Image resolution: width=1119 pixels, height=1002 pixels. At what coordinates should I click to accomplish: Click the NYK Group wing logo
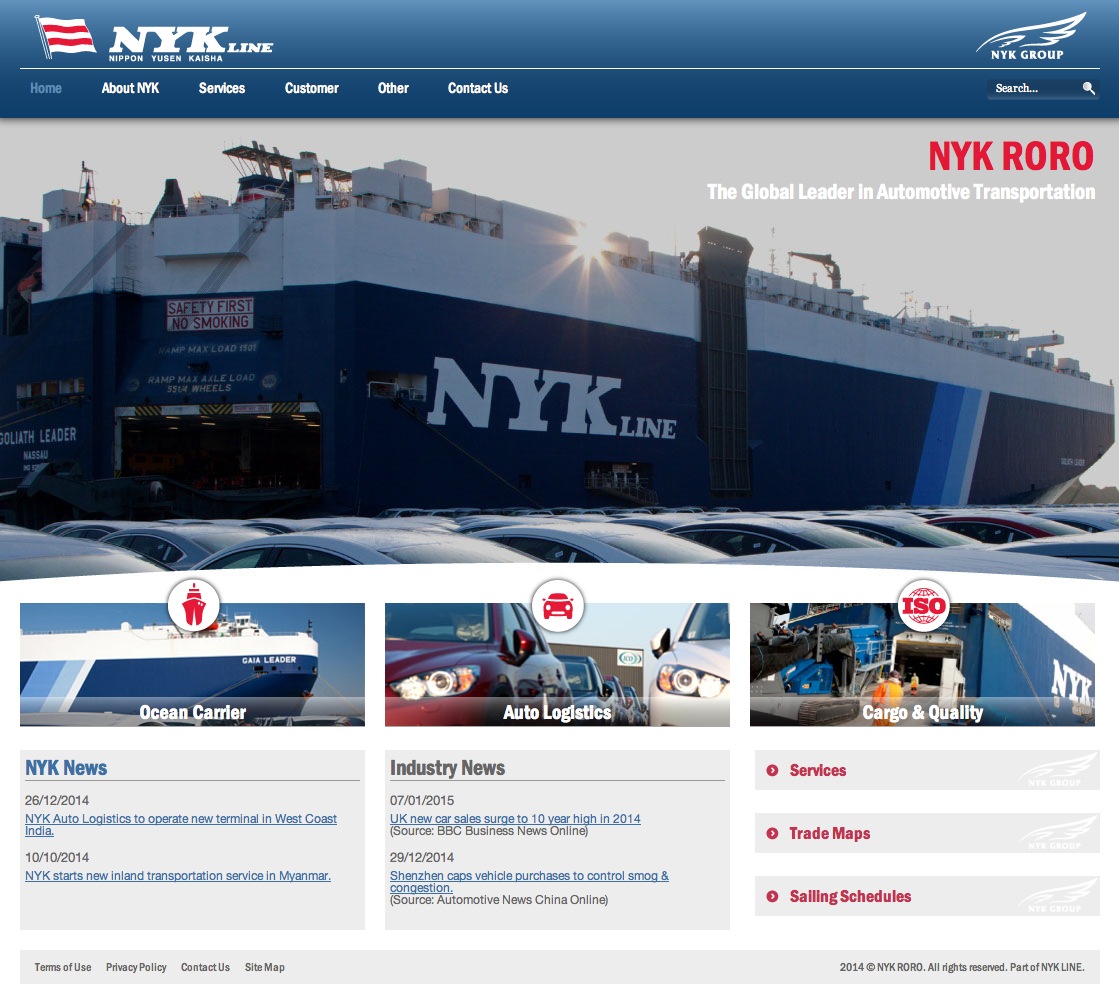(x=1031, y=36)
